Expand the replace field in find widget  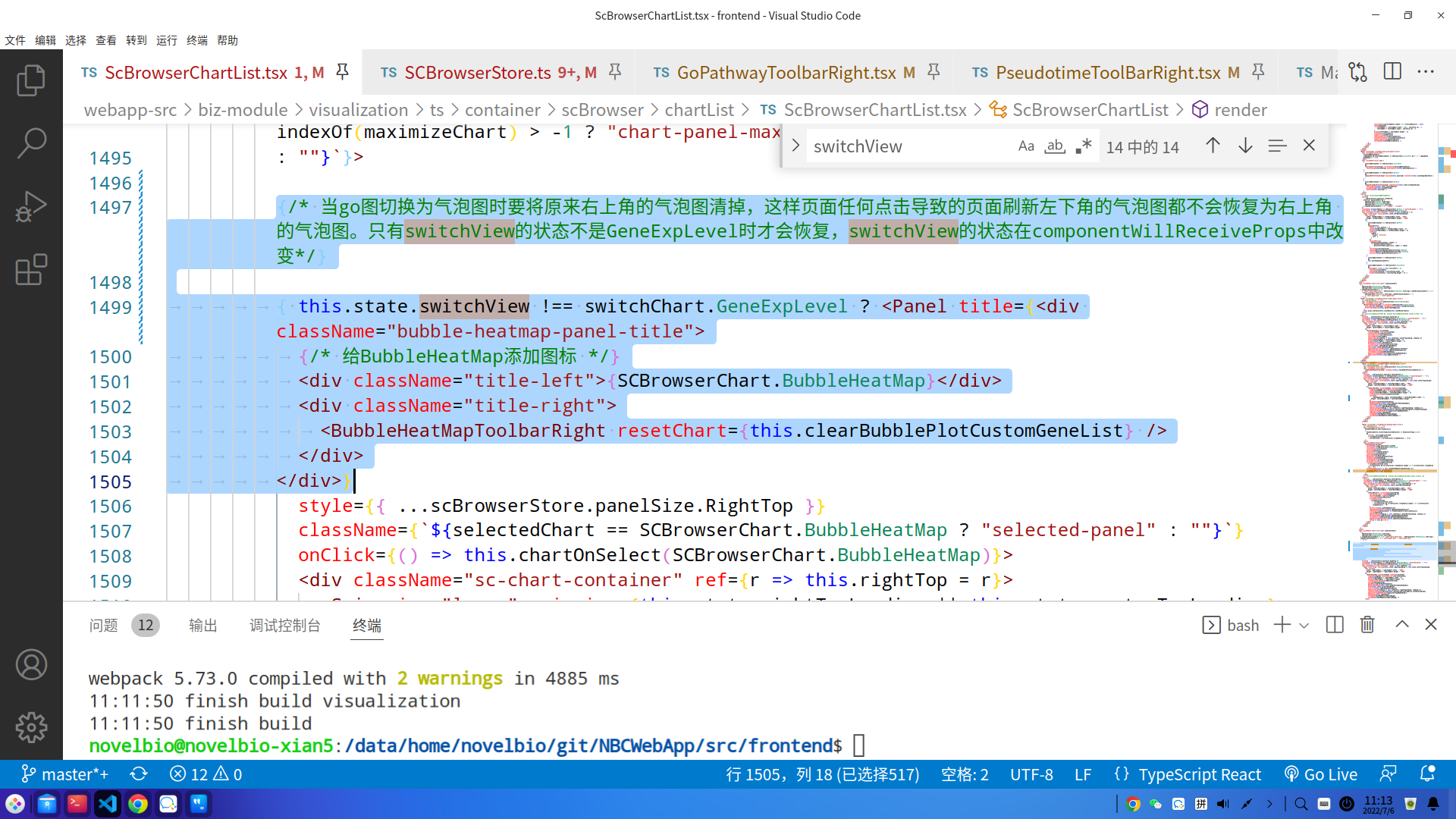click(795, 146)
